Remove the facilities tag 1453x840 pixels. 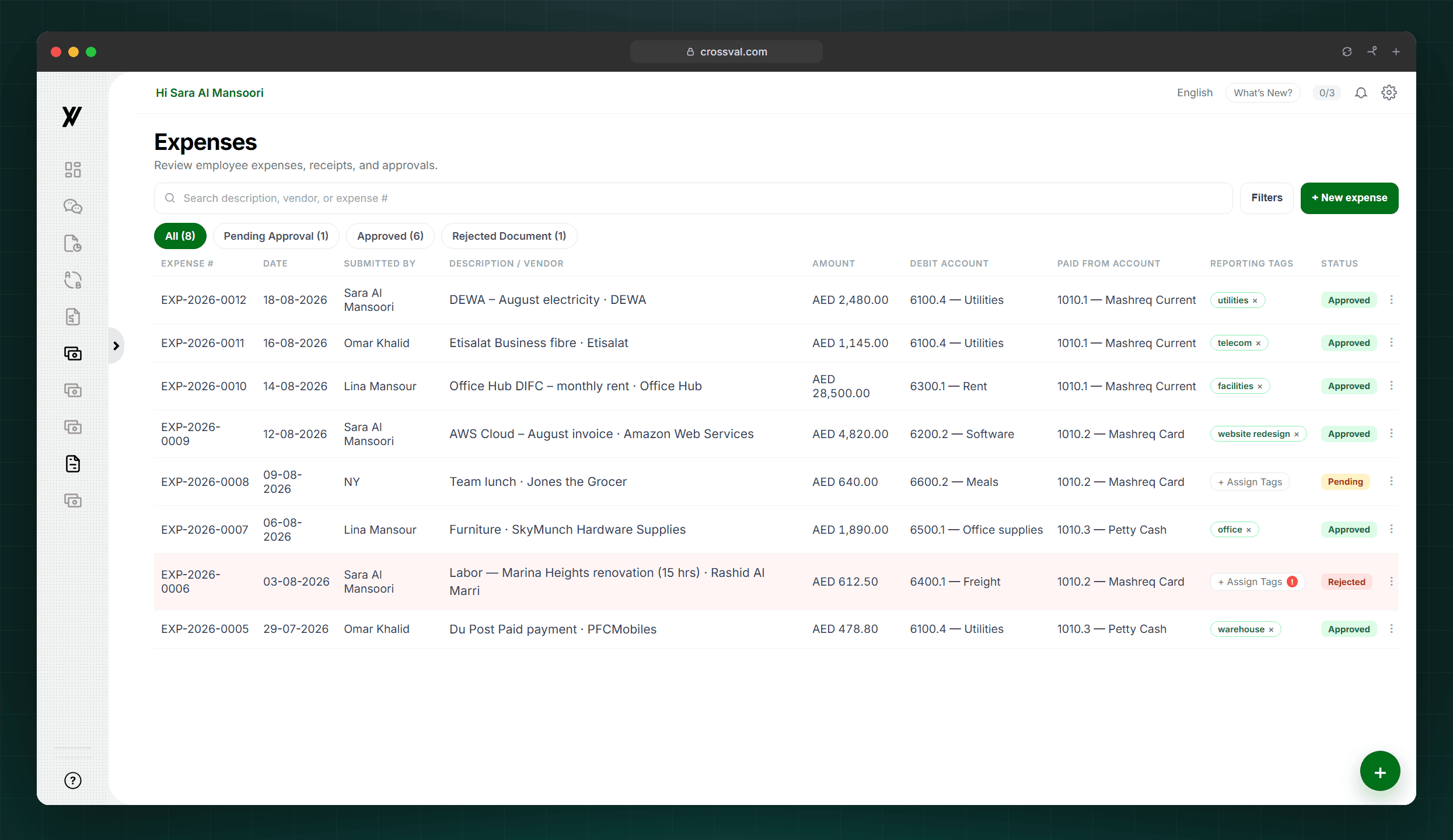[x=1260, y=387]
